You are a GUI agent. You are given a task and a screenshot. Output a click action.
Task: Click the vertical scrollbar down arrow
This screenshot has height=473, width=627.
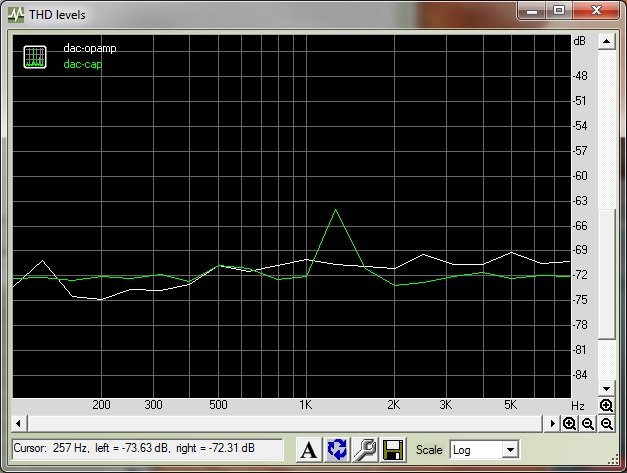click(x=607, y=388)
